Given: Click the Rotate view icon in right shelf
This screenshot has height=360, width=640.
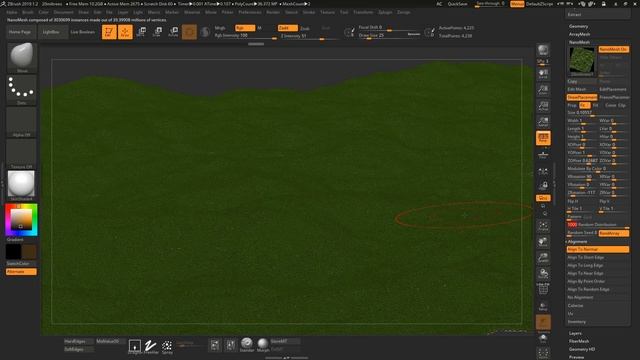Looking at the screenshot, I should (x=543, y=273).
